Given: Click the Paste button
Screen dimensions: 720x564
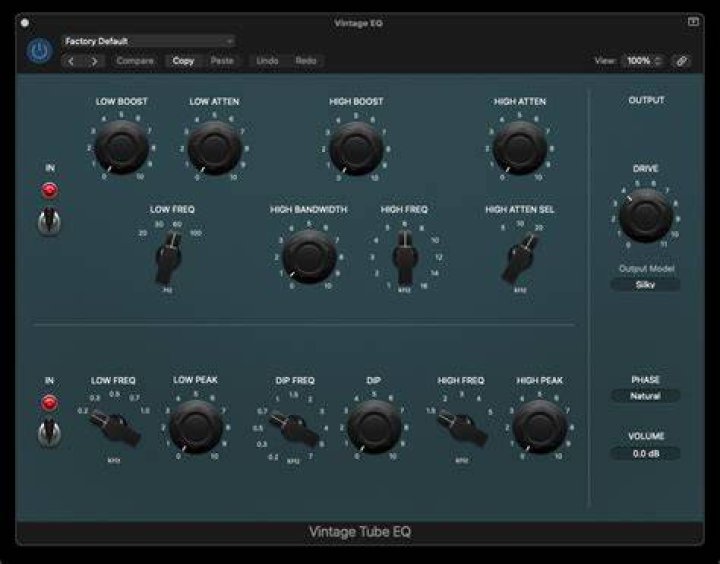Looking at the screenshot, I should pos(222,61).
